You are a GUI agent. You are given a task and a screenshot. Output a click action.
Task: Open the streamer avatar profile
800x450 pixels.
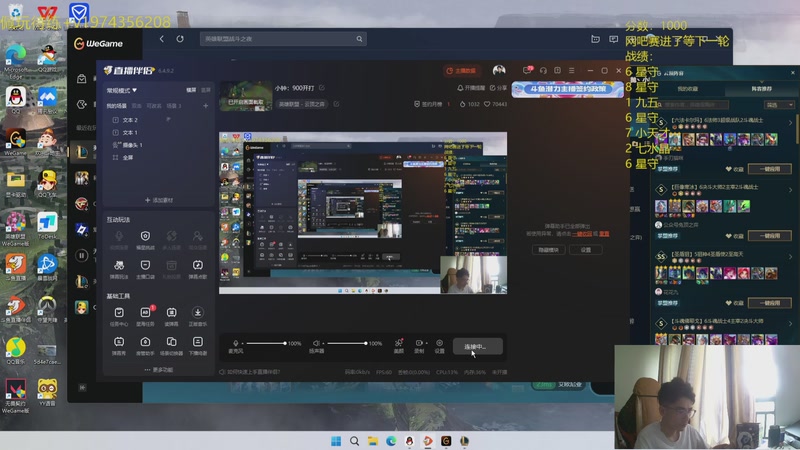point(499,70)
